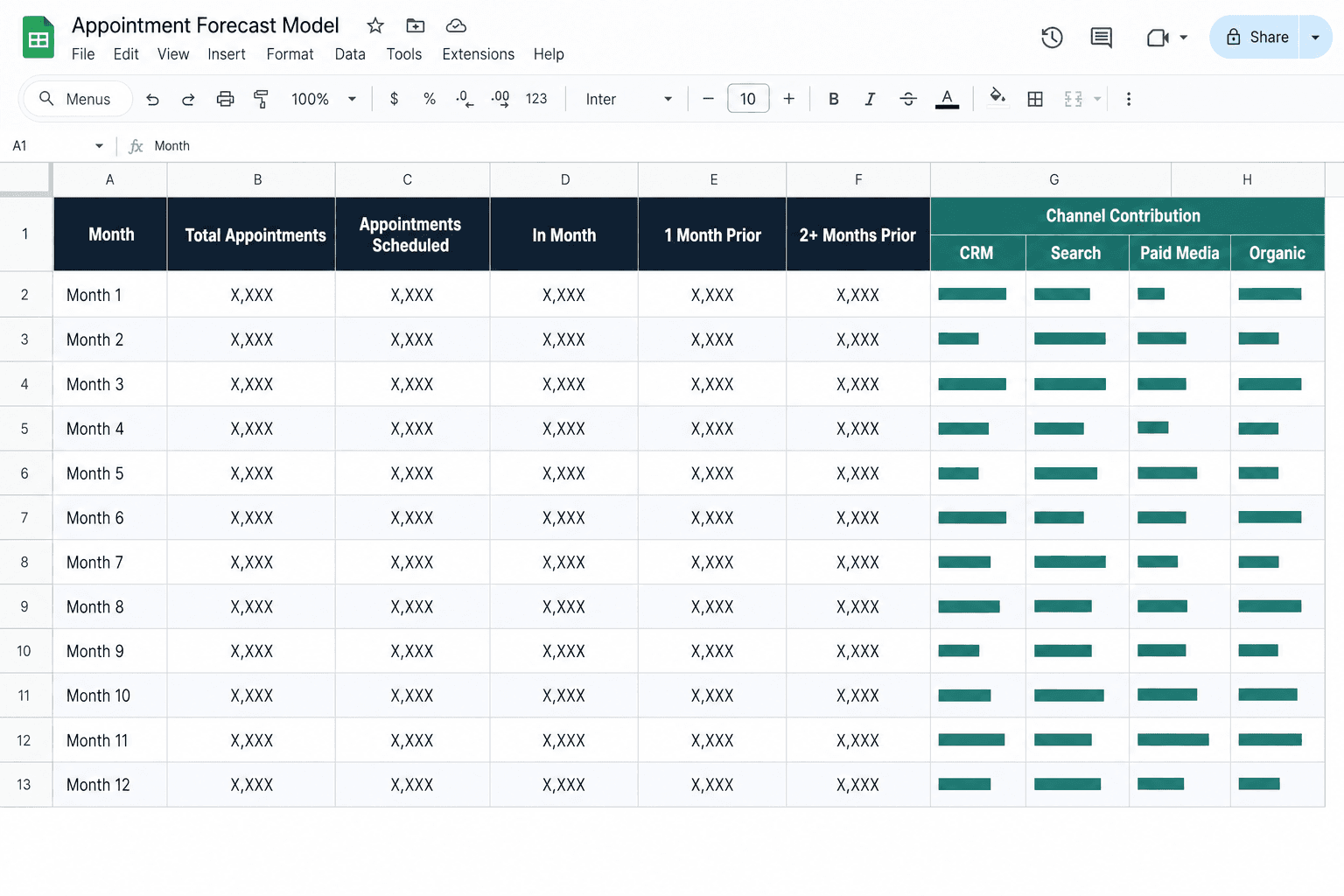Open the borders tool
This screenshot has height=896, width=1344.
tap(1035, 99)
